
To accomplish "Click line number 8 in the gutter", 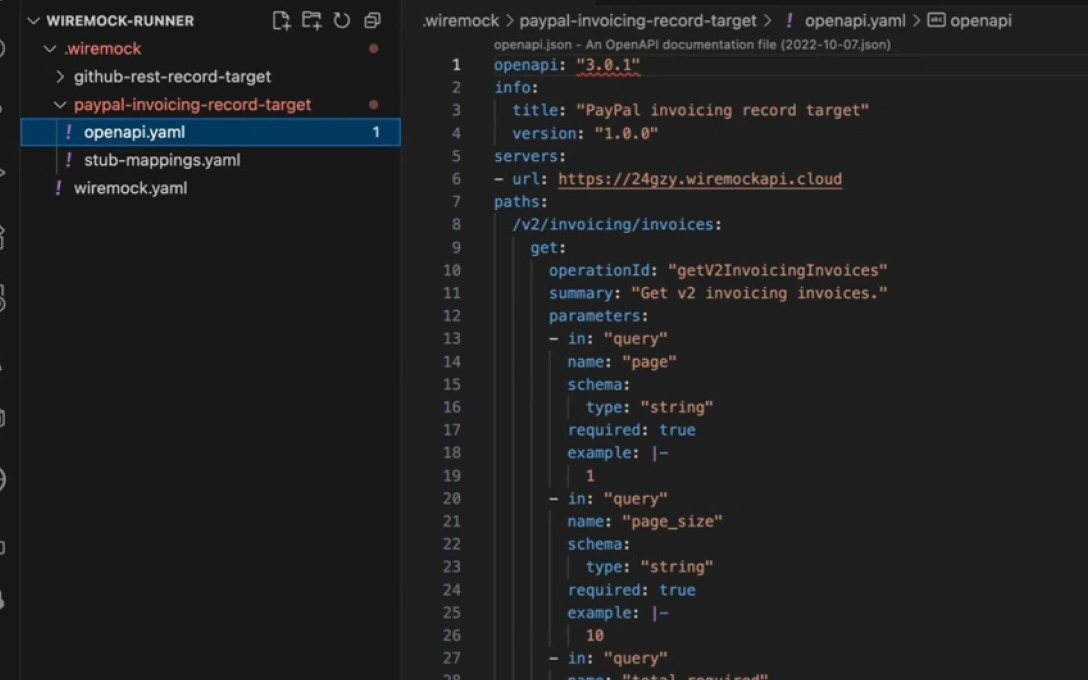I will tap(456, 224).
